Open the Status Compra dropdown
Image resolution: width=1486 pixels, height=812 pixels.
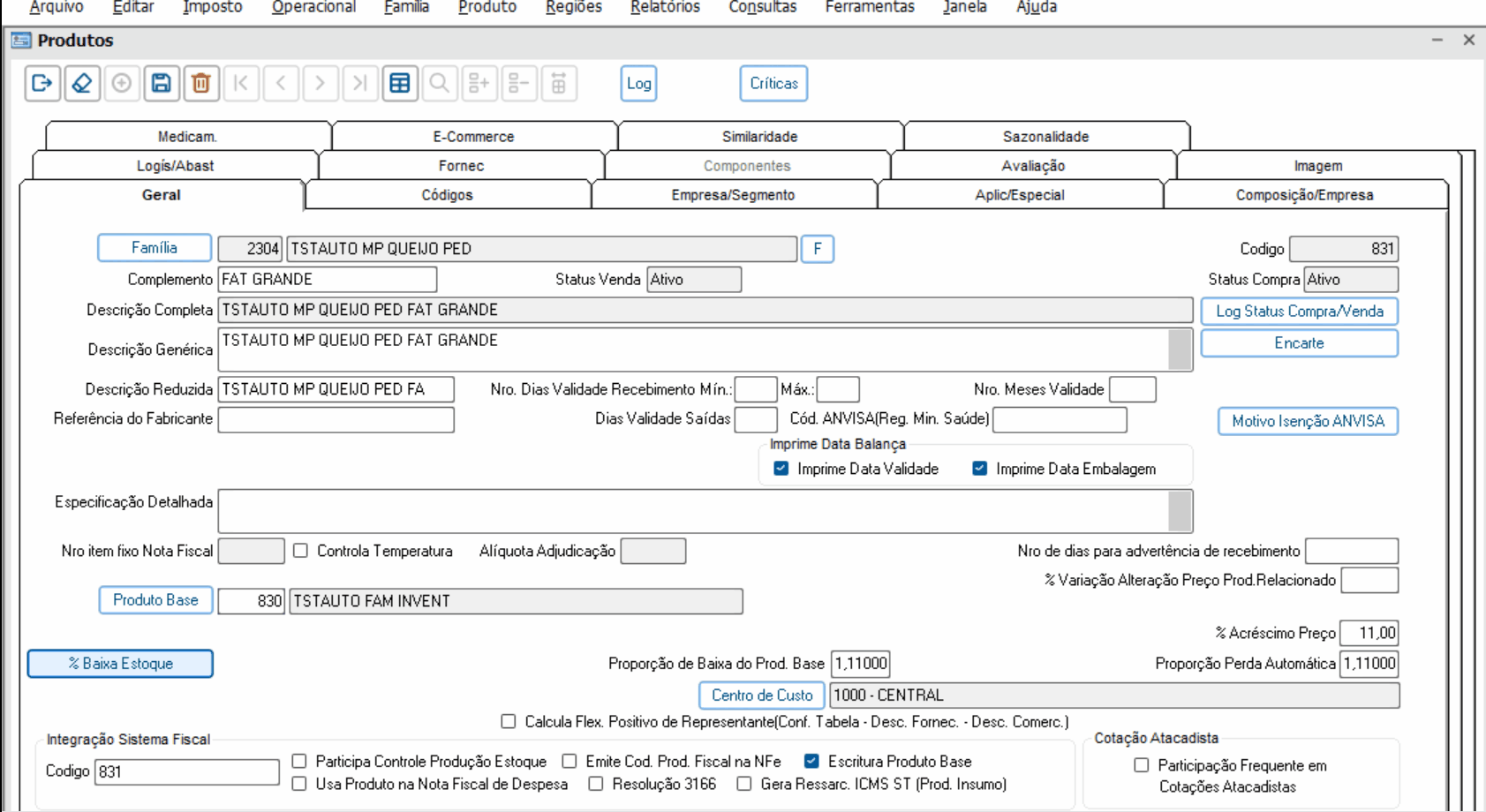coord(1351,280)
